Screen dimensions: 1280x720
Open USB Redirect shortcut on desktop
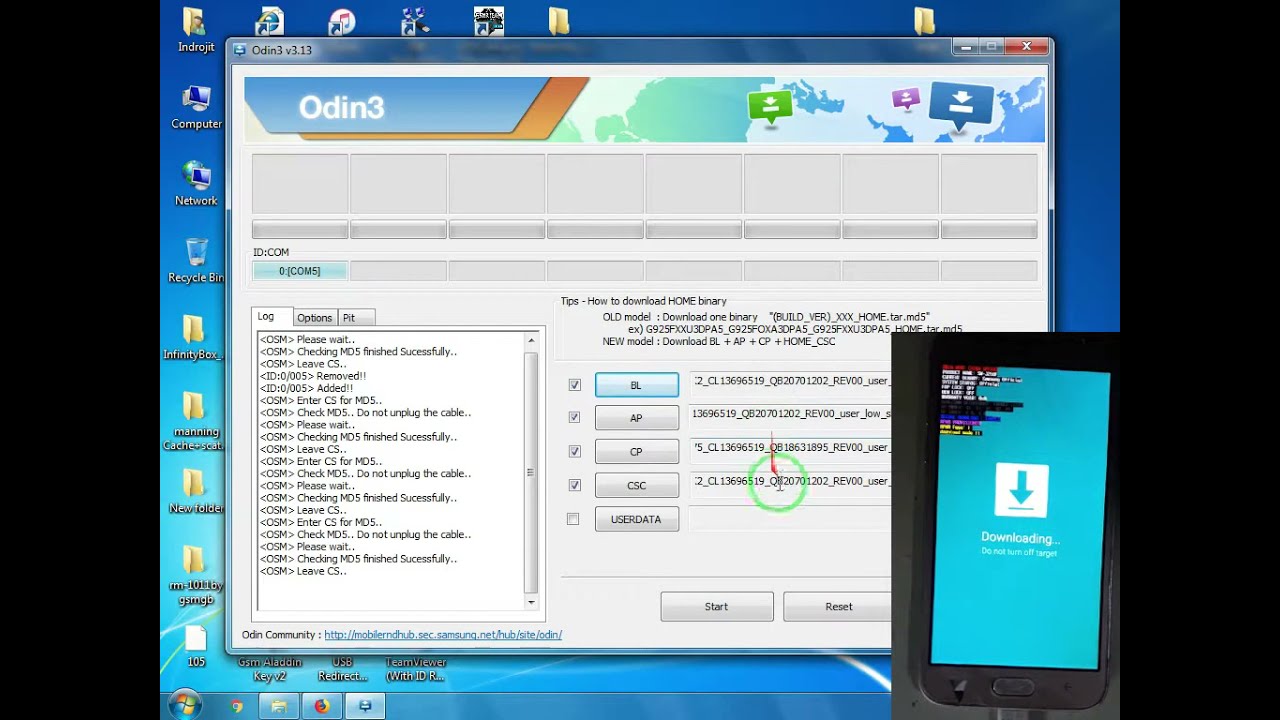coord(342,669)
